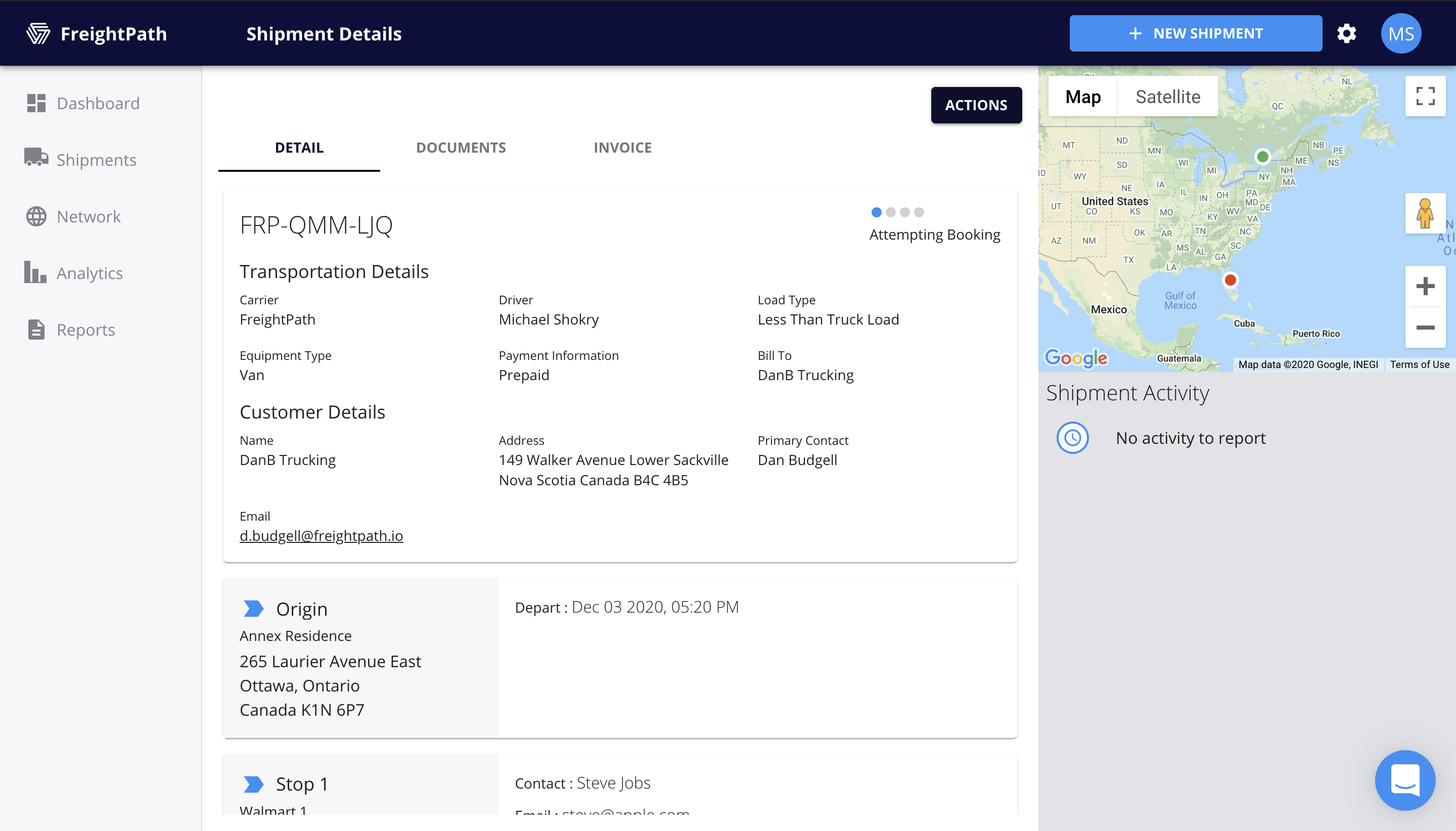Click the green origin map marker

(x=1262, y=156)
